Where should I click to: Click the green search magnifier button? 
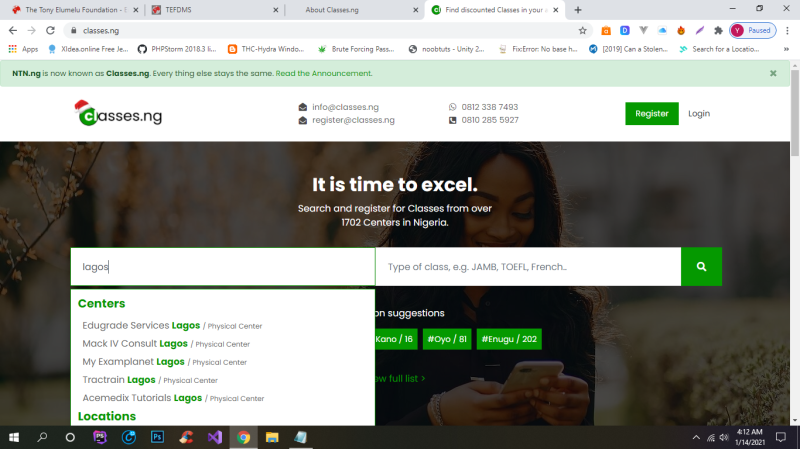click(701, 266)
